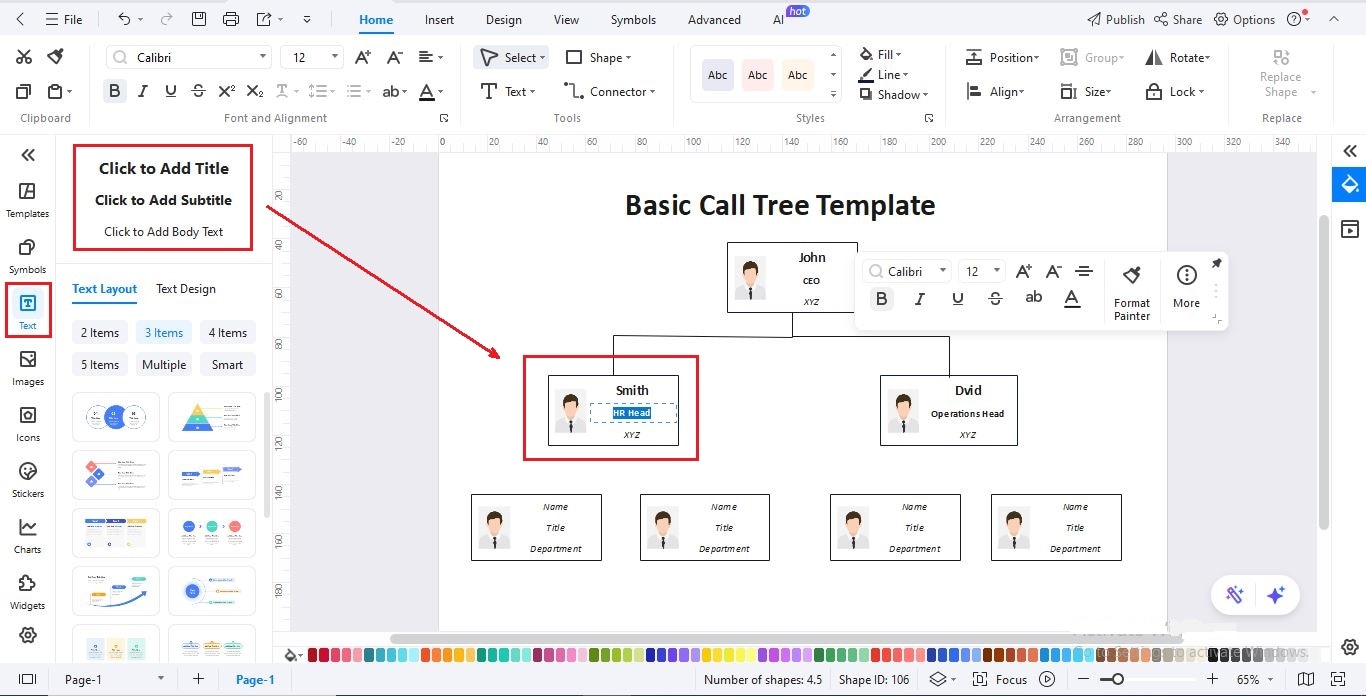Toggle bold formatting in the ribbon
1366x696 pixels.
[x=114, y=90]
